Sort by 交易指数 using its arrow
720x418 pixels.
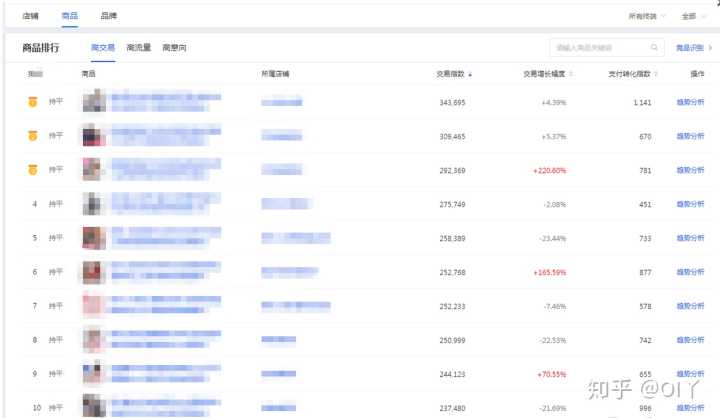pyautogui.click(x=470, y=74)
